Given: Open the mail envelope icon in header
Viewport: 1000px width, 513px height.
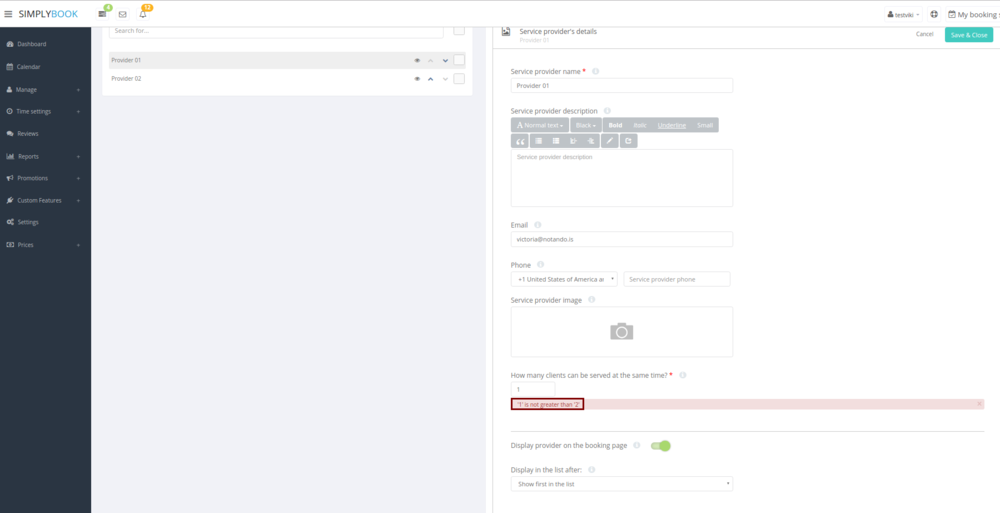Looking at the screenshot, I should [122, 14].
